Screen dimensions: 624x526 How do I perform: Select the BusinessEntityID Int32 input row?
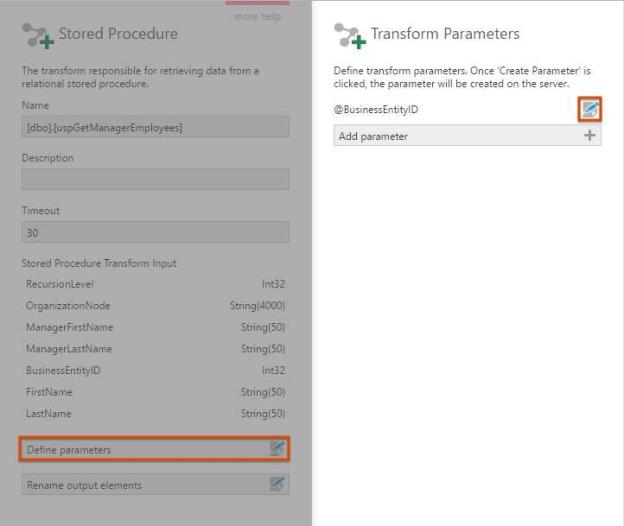(155, 370)
